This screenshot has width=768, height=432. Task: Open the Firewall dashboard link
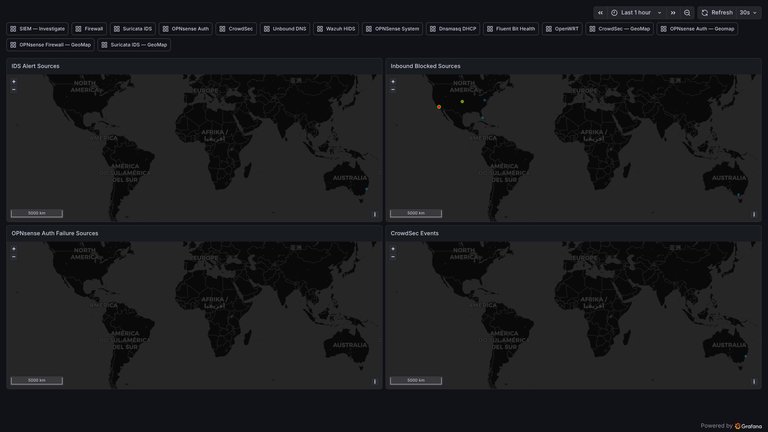coord(89,29)
